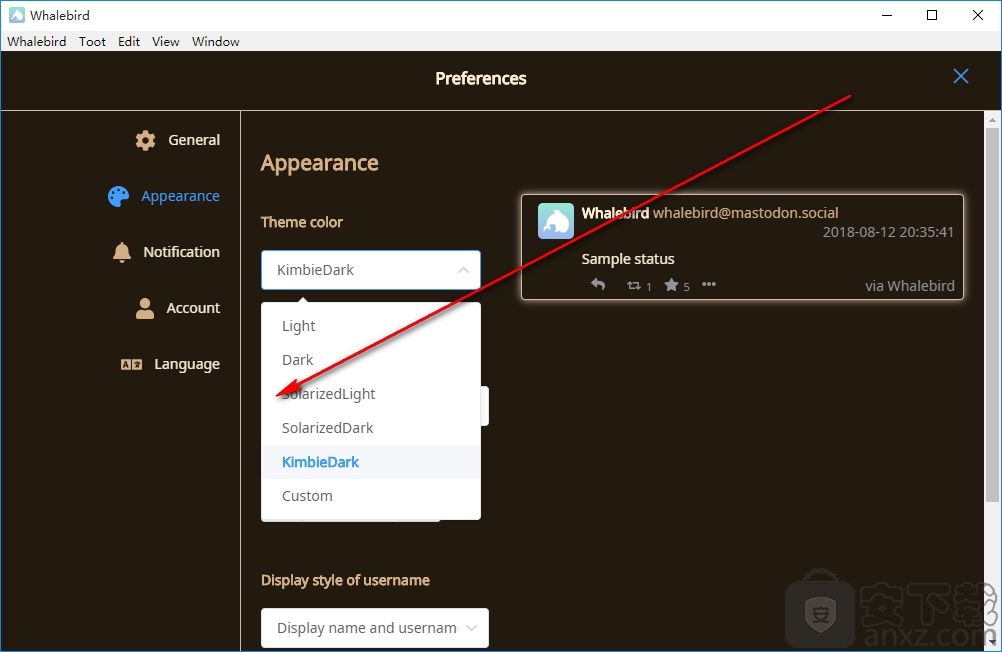Select the Appearance sidebar label

(180, 196)
